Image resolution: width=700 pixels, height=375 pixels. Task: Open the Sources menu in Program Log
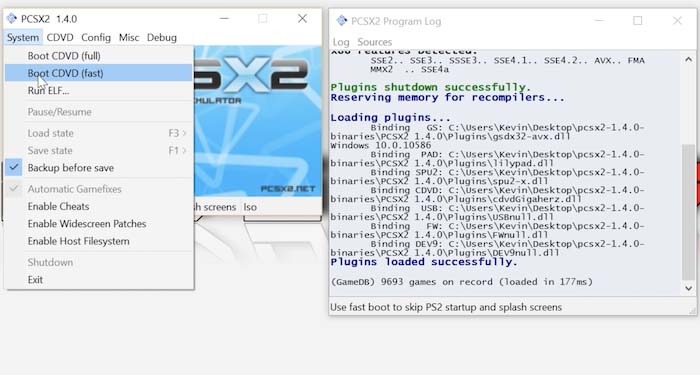(374, 42)
